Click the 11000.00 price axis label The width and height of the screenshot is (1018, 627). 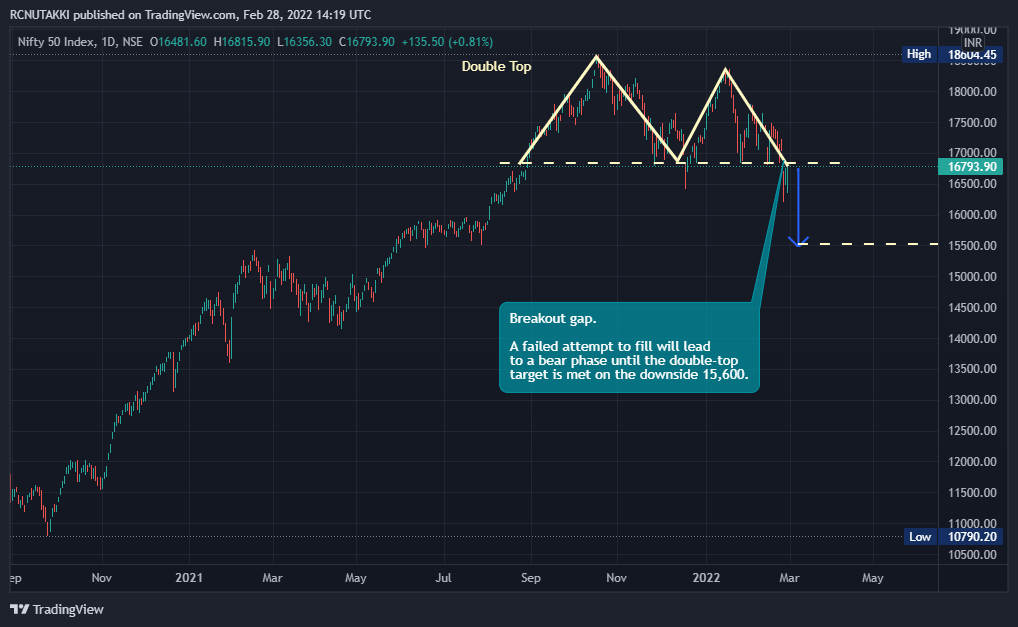972,524
